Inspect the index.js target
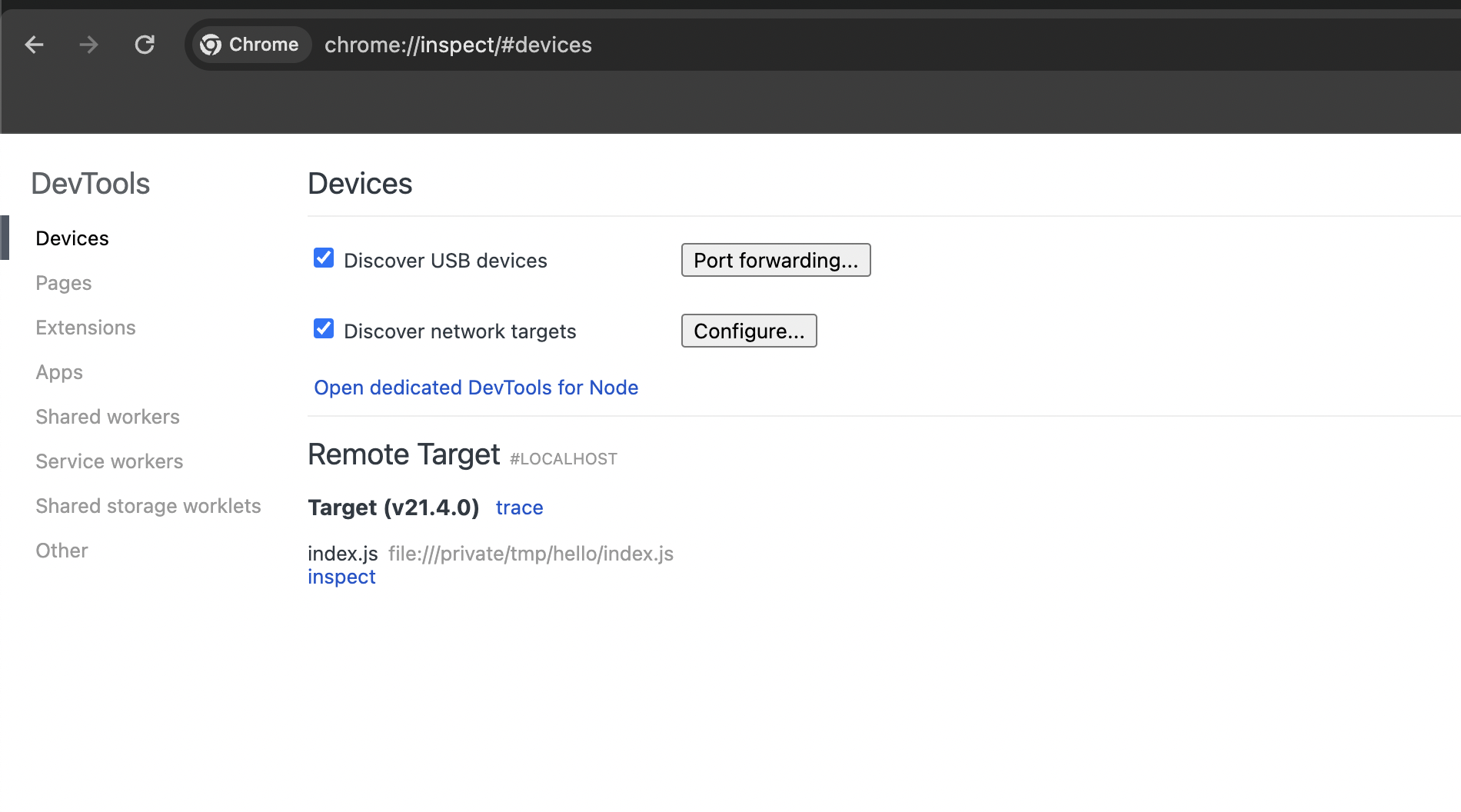 pos(341,577)
